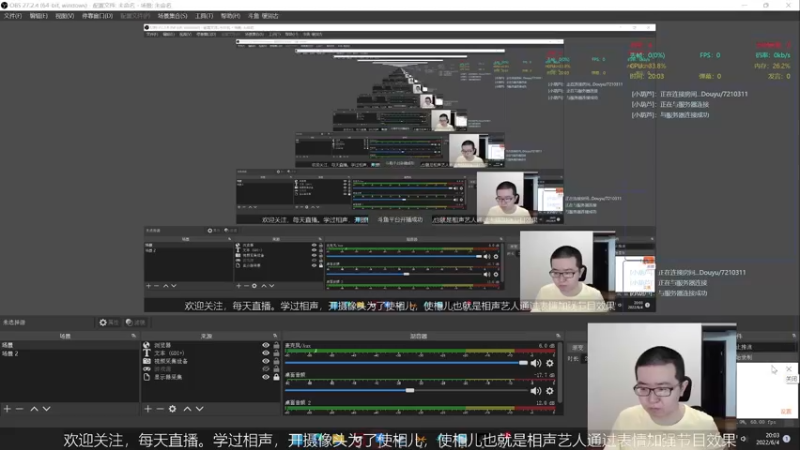Open the 渐变 transition dropdown
Screen dimensions: 800x450
click(577, 347)
